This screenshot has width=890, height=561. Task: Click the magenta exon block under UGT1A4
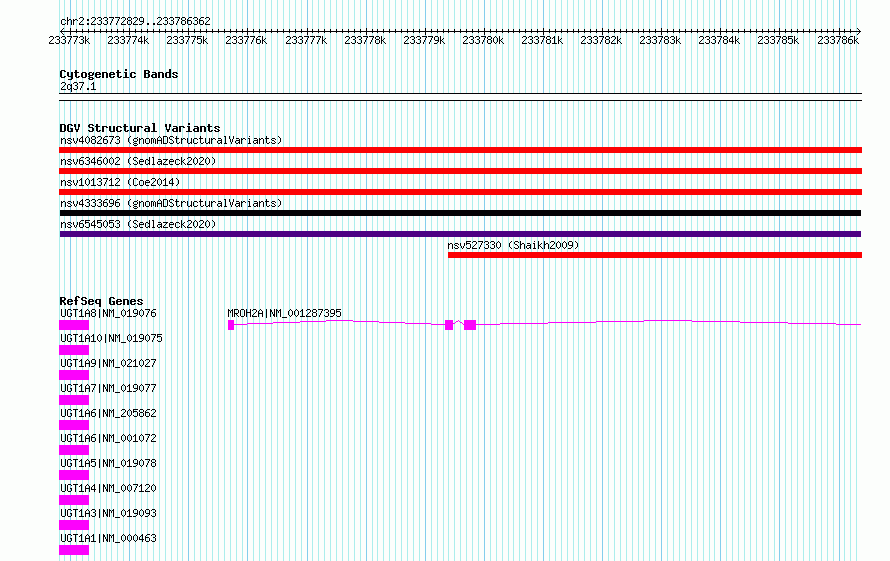tap(74, 500)
